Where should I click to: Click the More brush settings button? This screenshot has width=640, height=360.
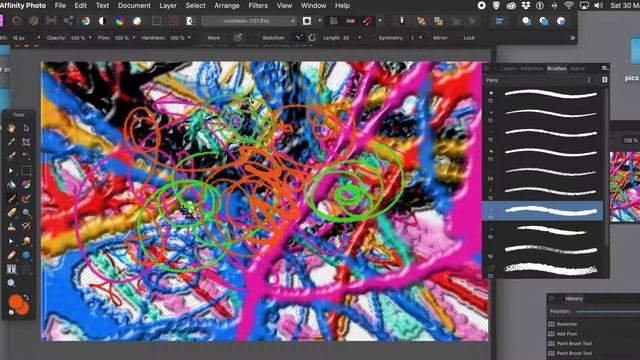pos(214,38)
